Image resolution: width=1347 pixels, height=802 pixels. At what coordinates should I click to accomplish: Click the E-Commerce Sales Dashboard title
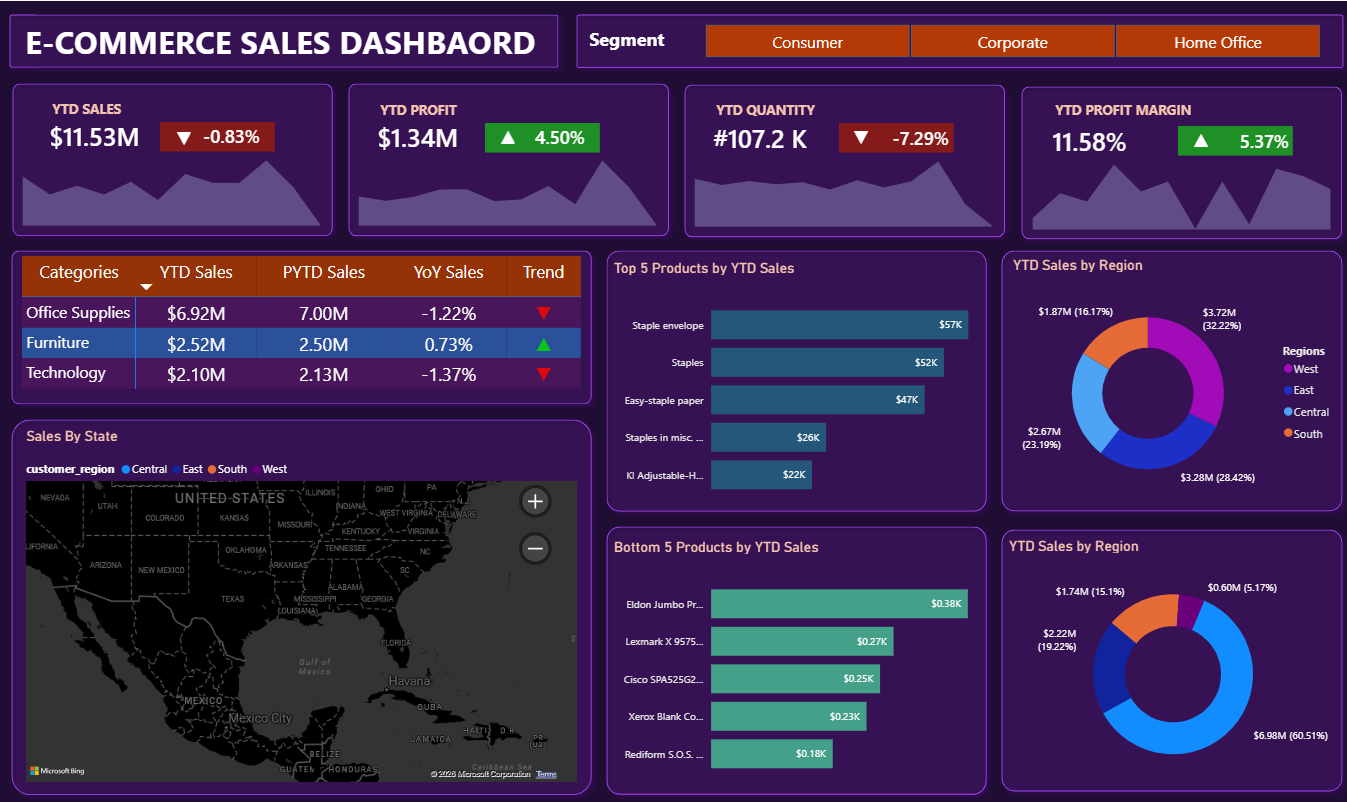click(280, 43)
